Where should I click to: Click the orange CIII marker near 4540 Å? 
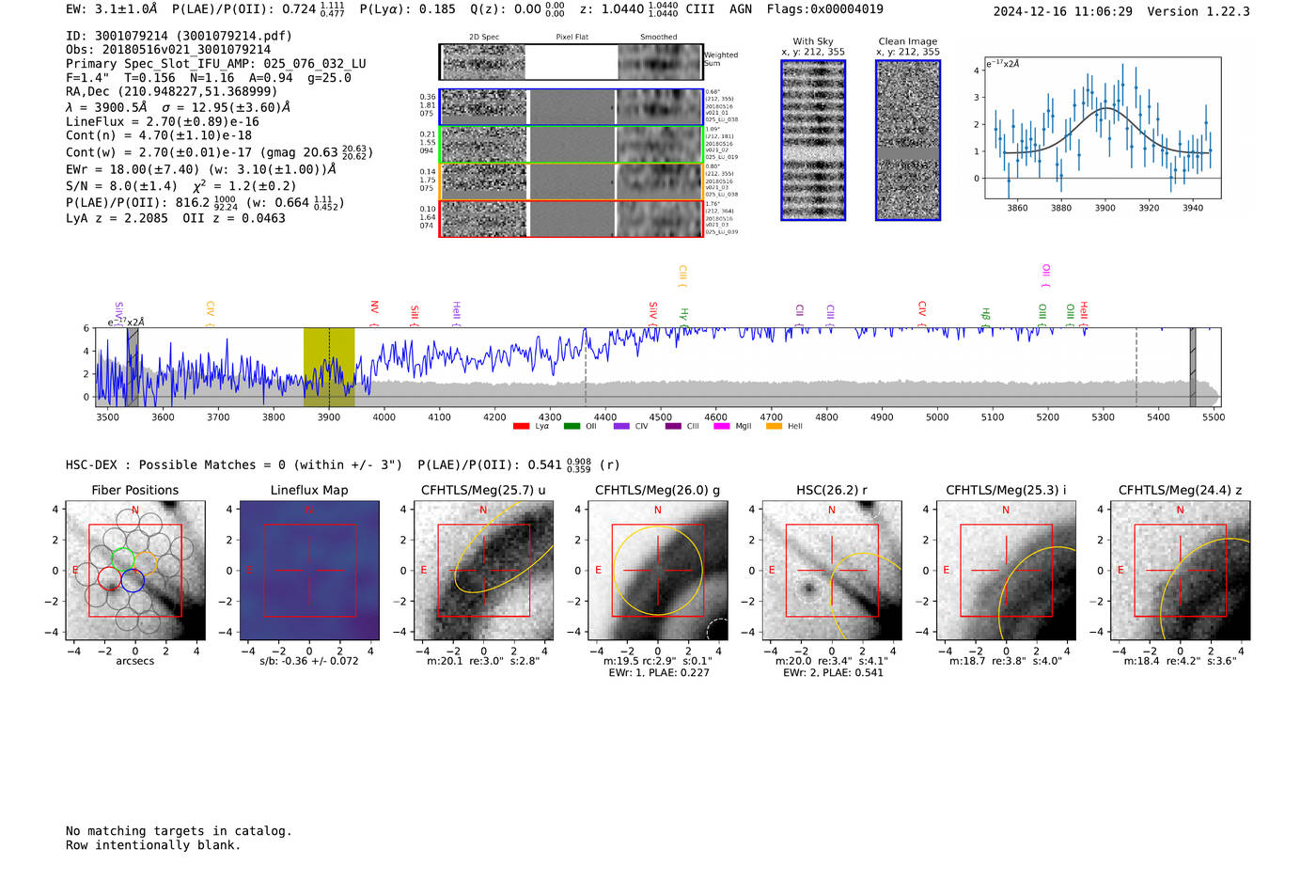click(x=683, y=275)
